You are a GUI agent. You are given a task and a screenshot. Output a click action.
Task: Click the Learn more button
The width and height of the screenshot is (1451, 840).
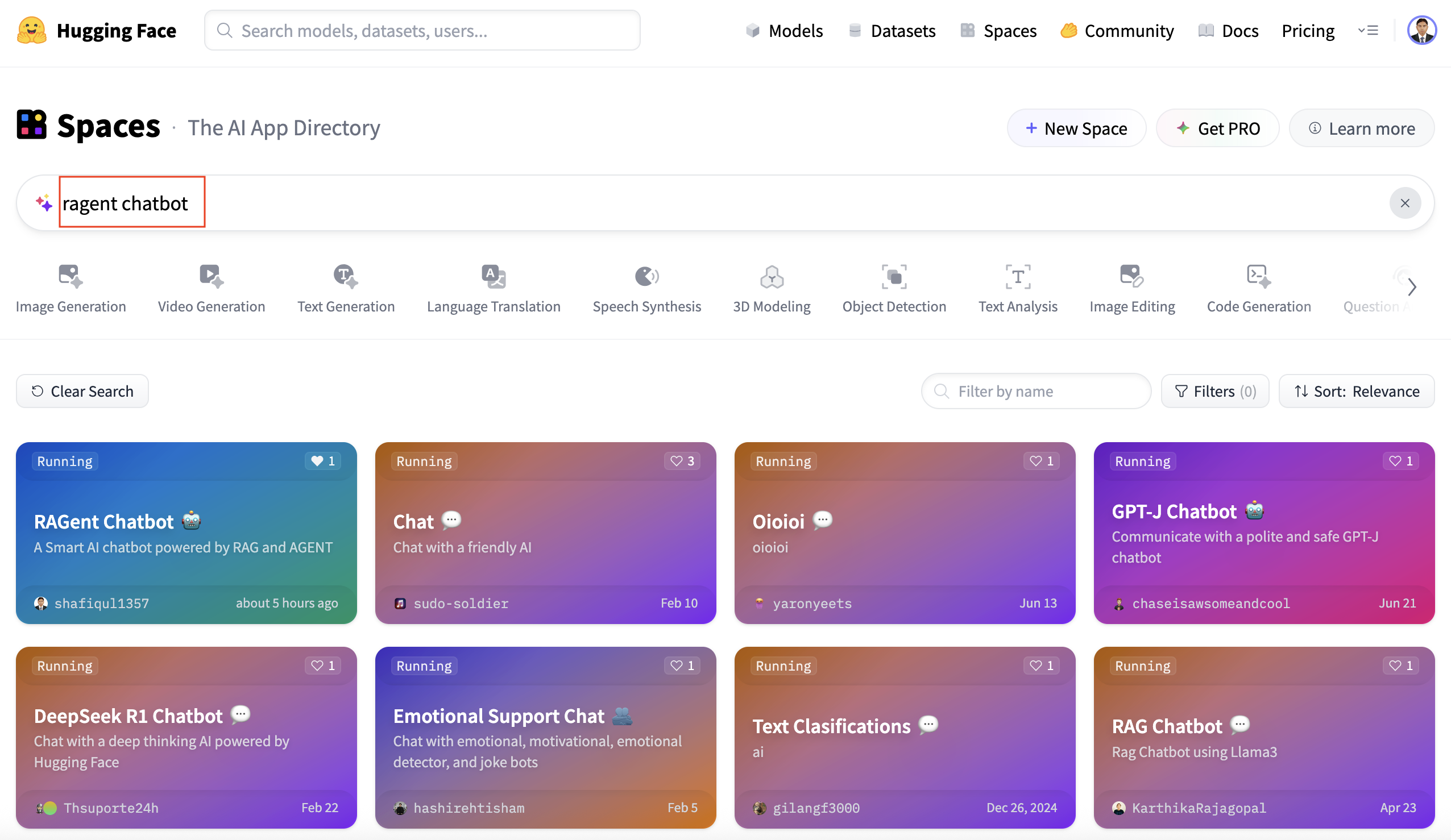(x=1361, y=128)
